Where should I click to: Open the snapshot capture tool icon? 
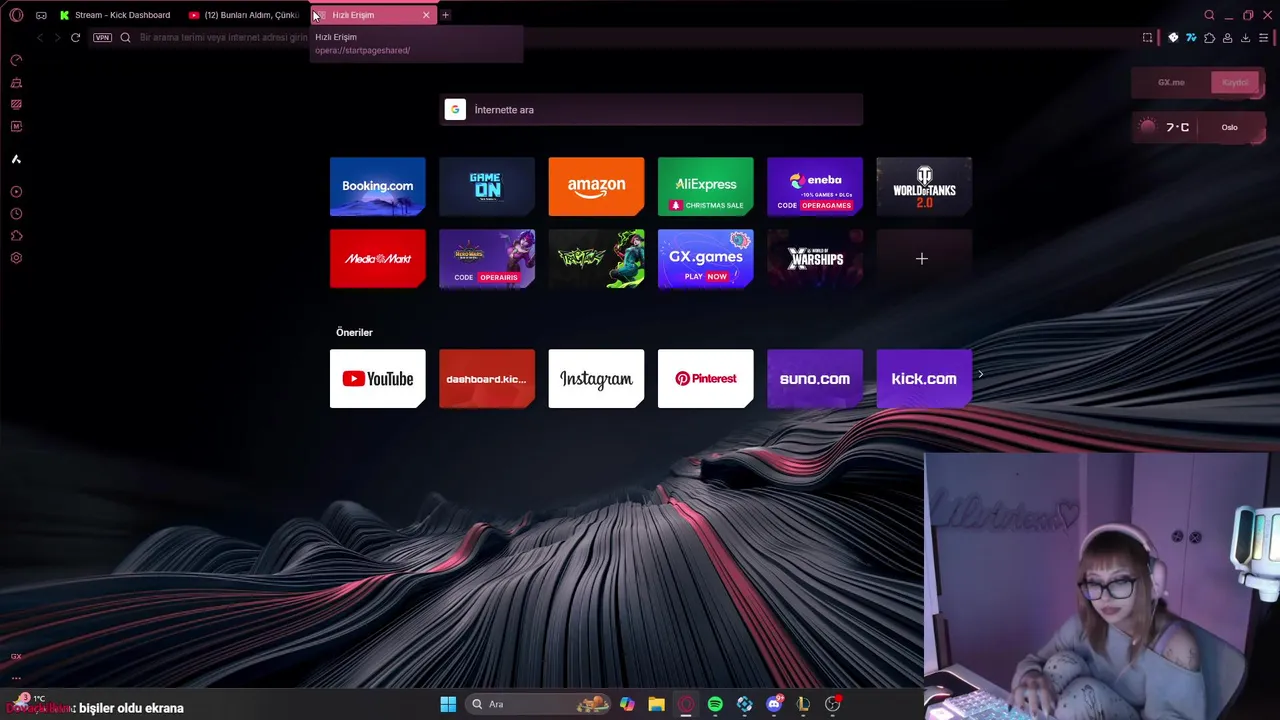[1147, 38]
